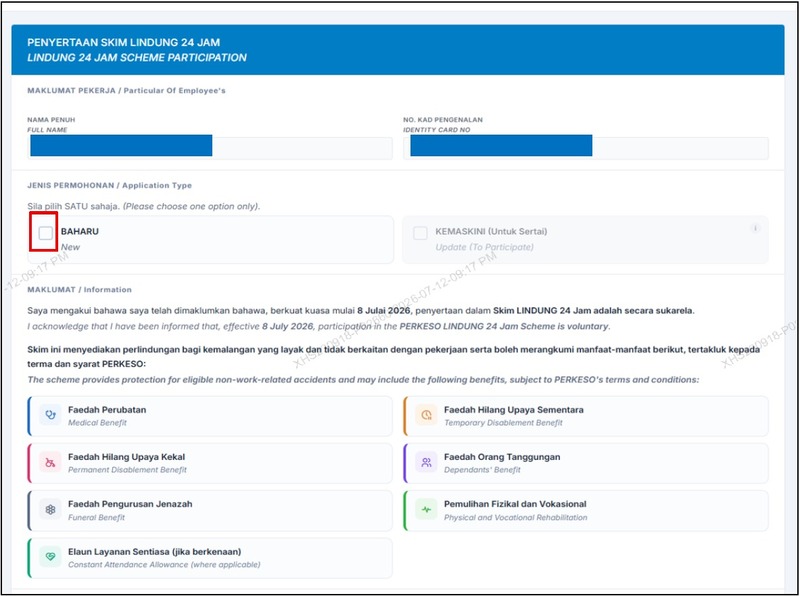Tick the BAHARU (New) checkbox
800x596 pixels.
[x=46, y=233]
